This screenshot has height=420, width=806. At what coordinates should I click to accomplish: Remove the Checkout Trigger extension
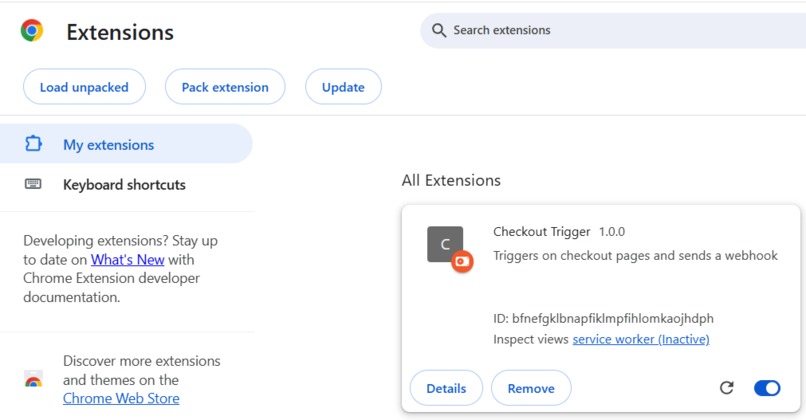tap(531, 388)
